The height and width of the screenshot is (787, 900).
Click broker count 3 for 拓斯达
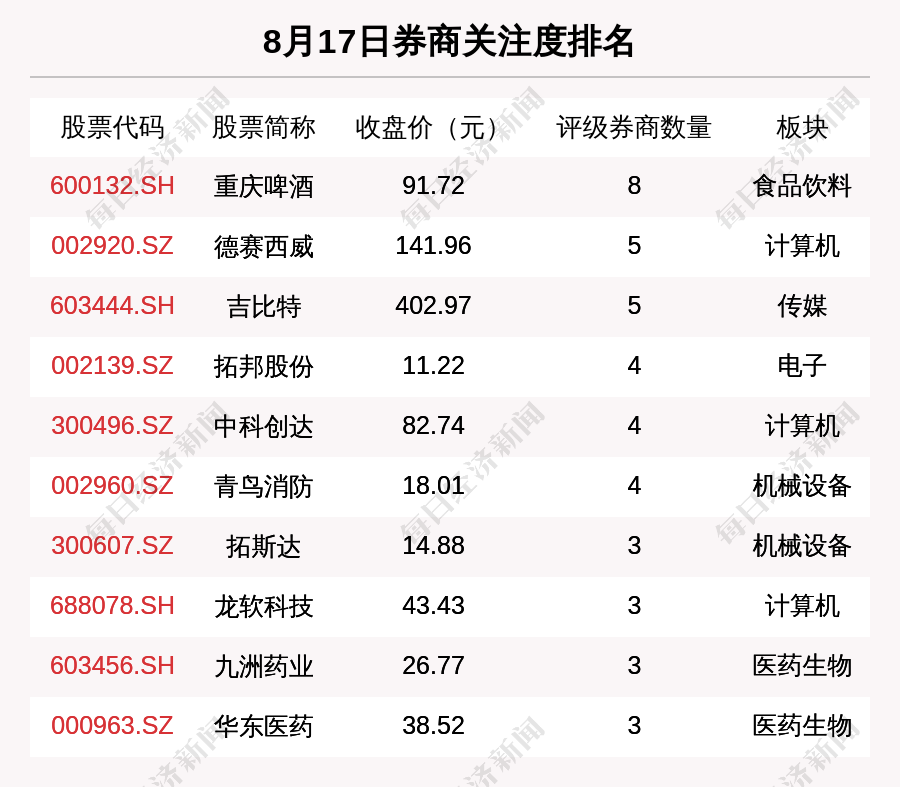tap(634, 545)
